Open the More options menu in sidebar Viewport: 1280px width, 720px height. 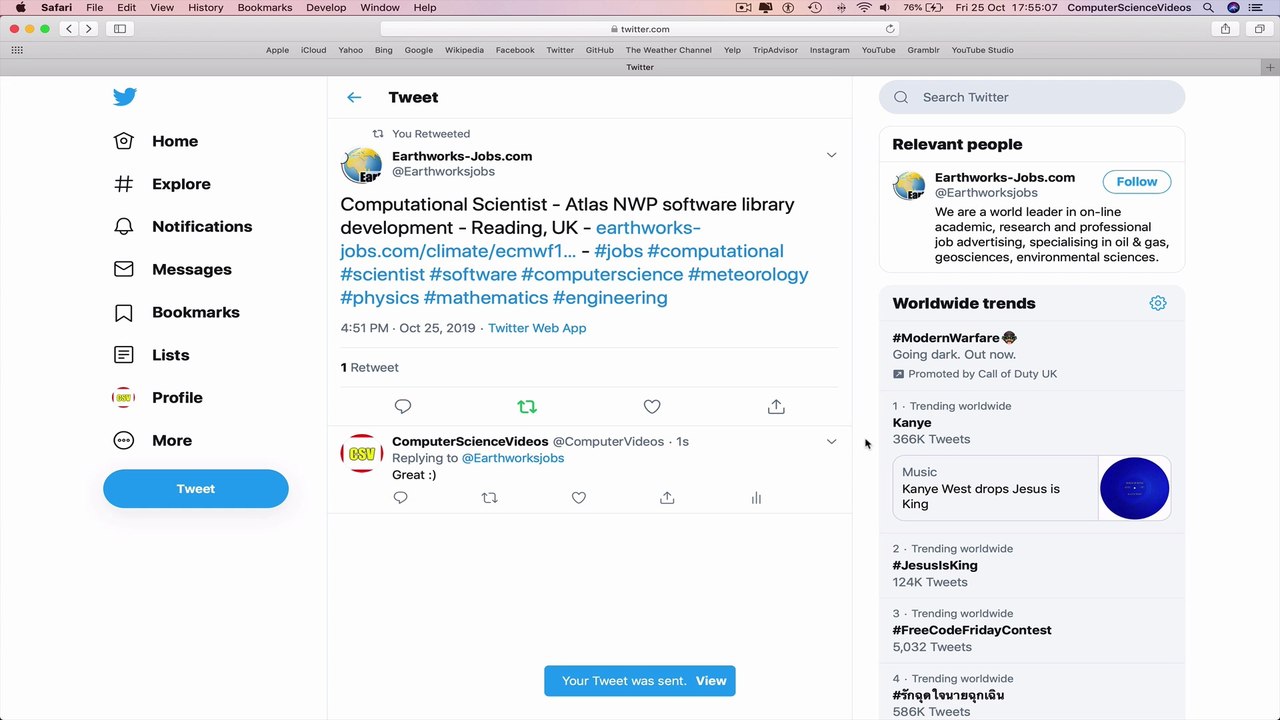click(152, 441)
